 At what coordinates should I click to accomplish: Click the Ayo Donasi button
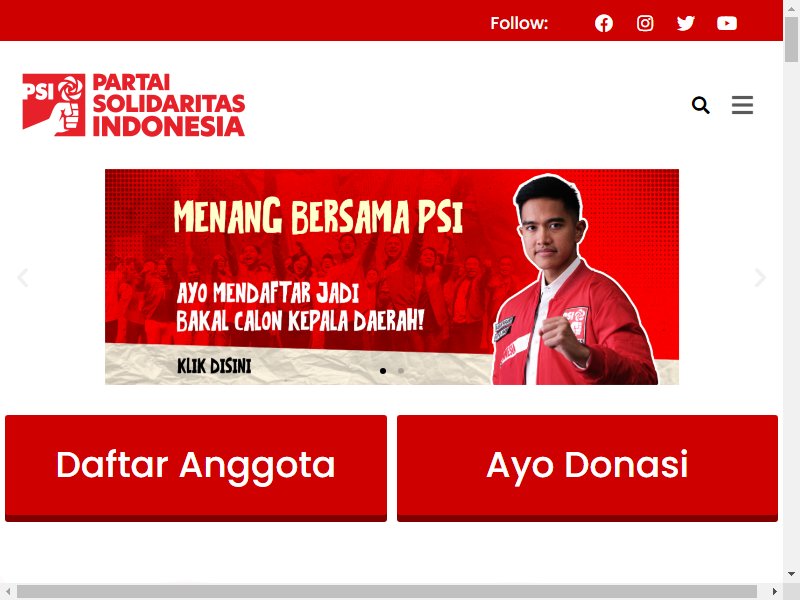coord(587,468)
